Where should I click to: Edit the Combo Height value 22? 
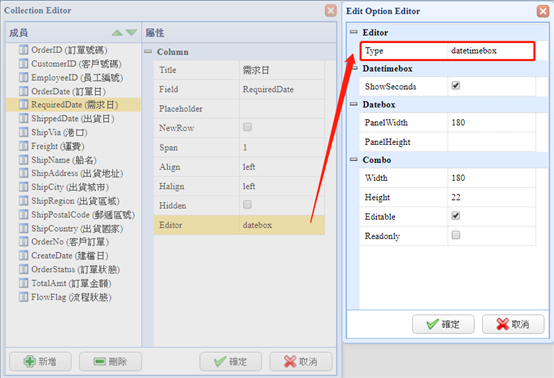[491, 197]
